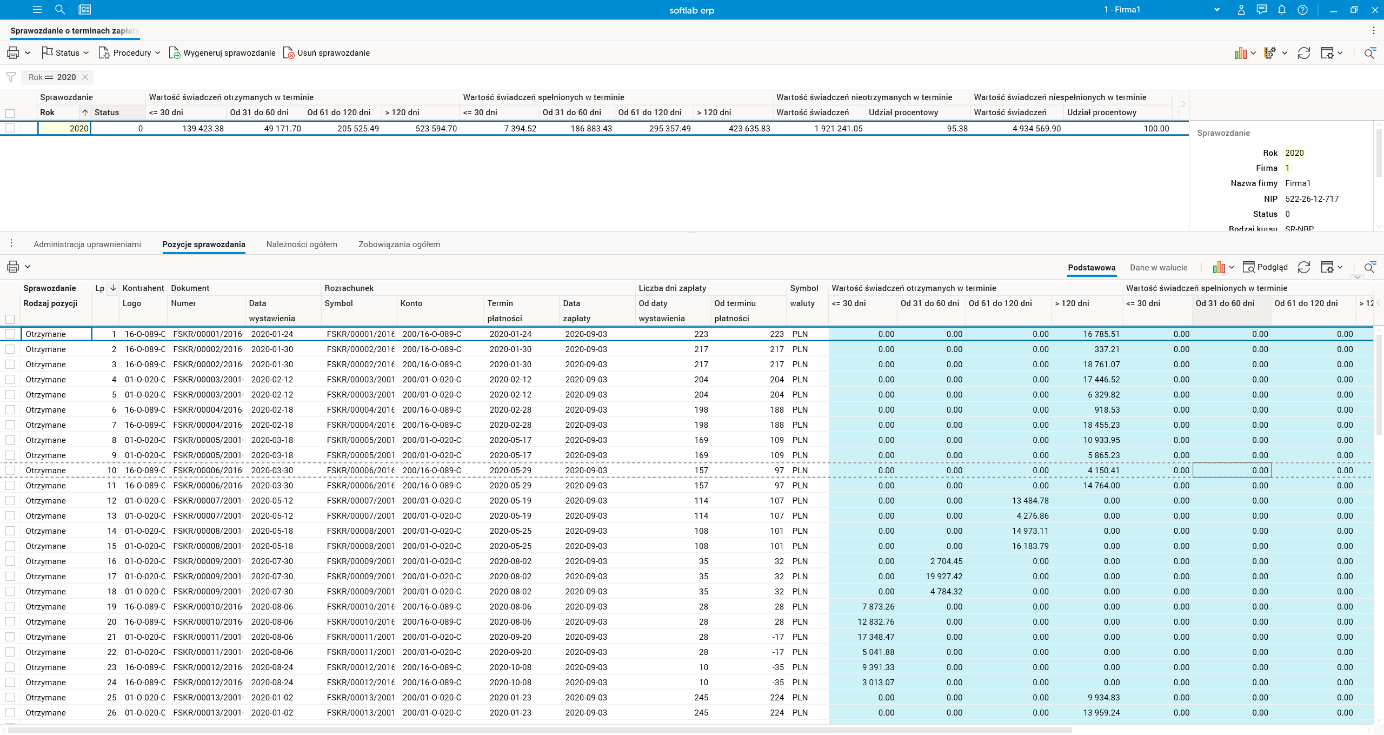Open the notifications bell
This screenshot has height=735, width=1384.
pos(1281,9)
